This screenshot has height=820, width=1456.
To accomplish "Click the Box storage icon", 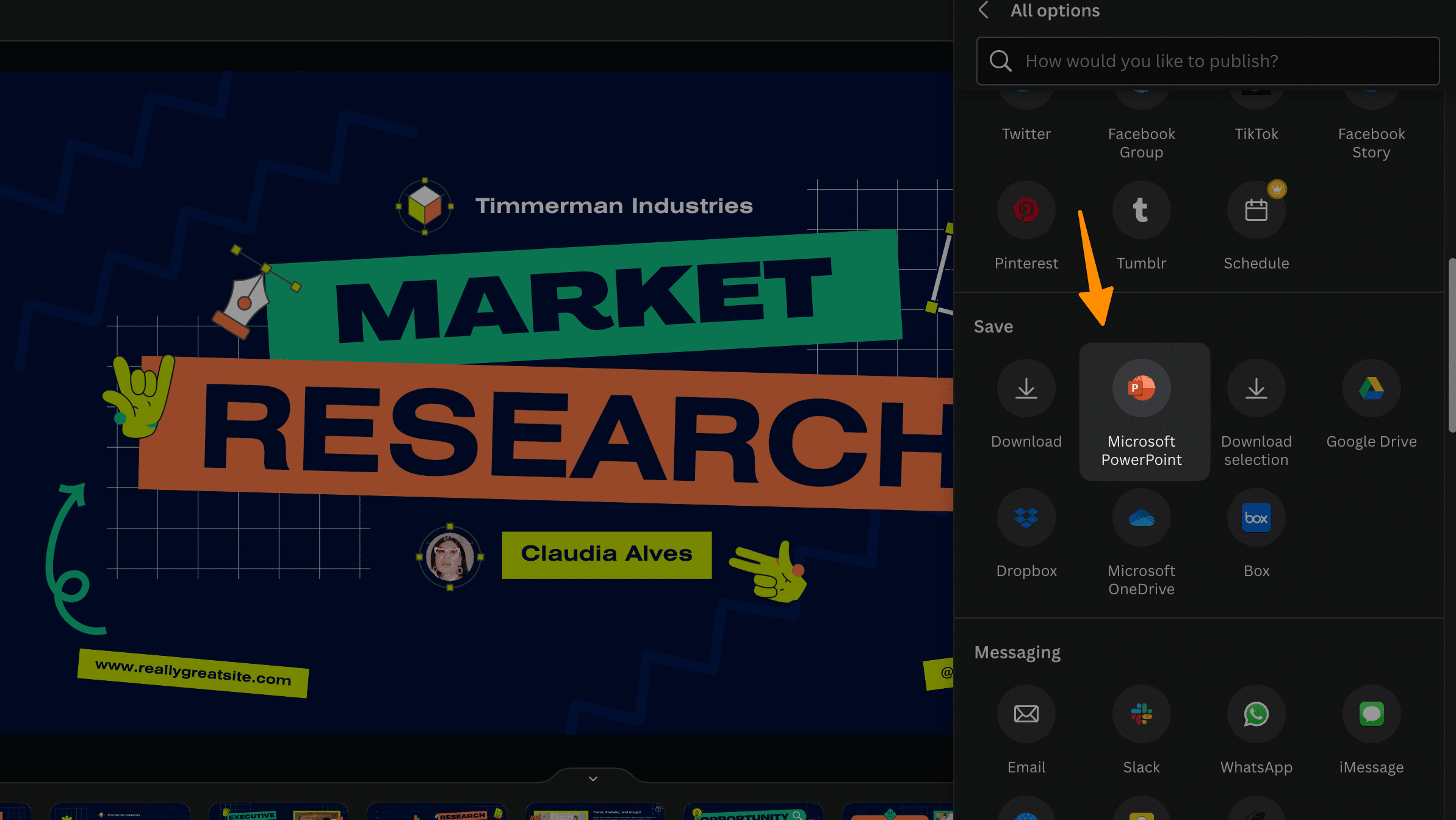I will click(x=1256, y=518).
